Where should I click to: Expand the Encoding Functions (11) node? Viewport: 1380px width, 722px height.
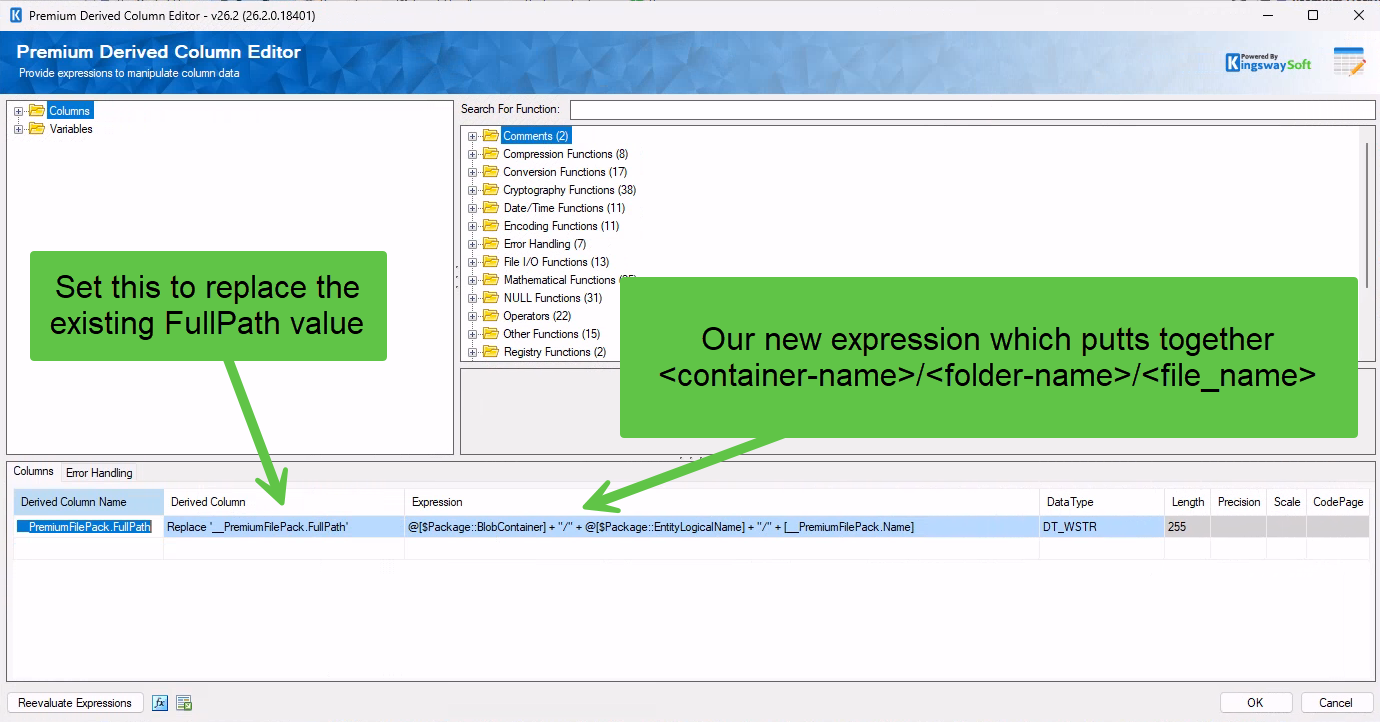pos(473,226)
